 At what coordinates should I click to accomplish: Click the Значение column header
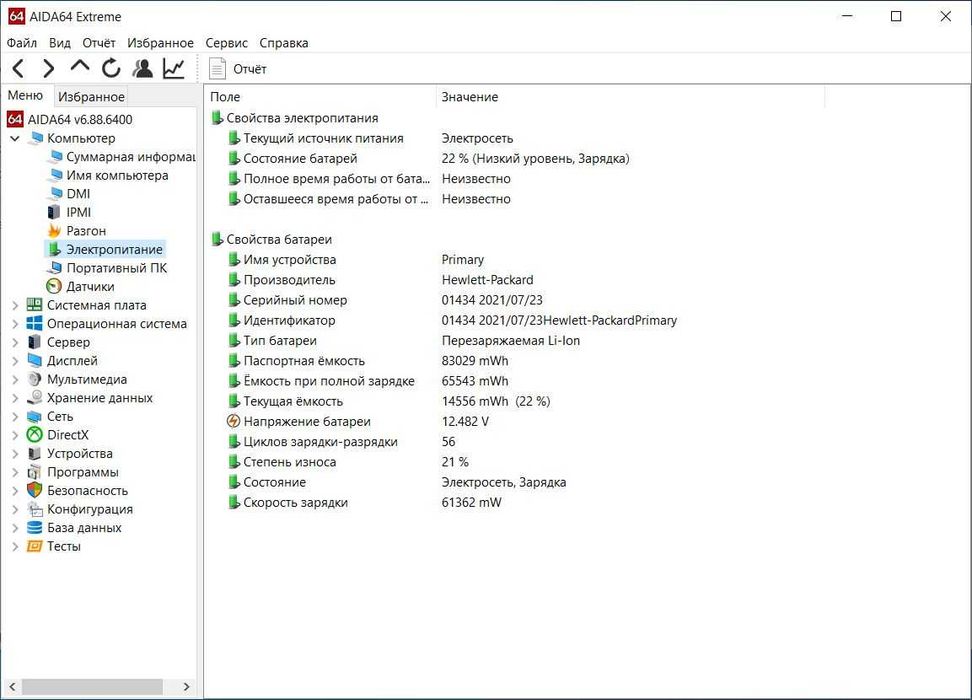click(x=630, y=97)
